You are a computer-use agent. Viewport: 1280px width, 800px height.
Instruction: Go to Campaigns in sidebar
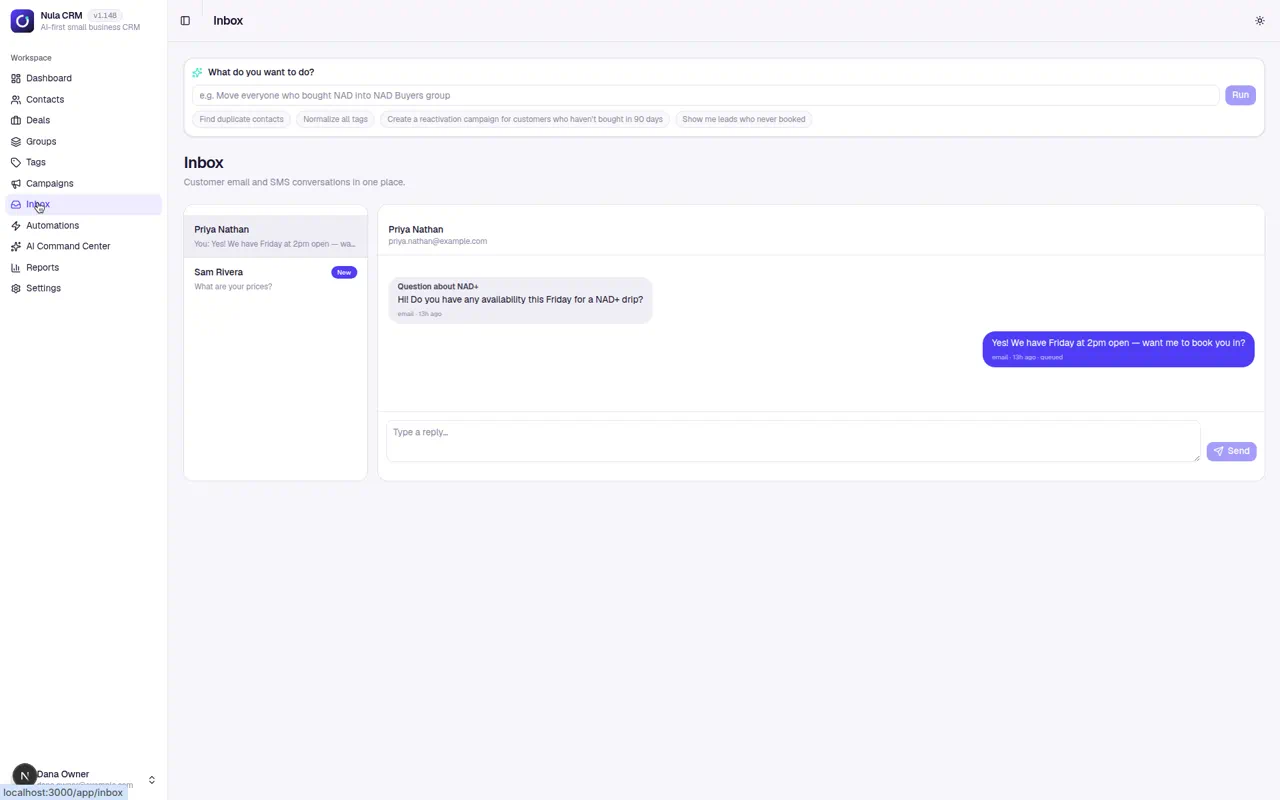(x=84, y=183)
